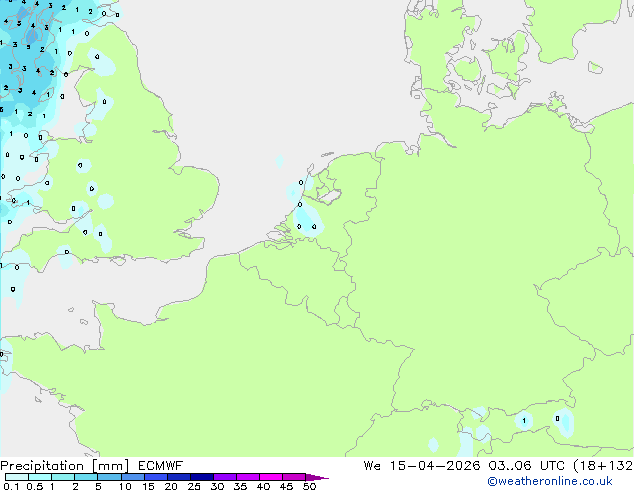Click the legend label '50'
Viewport: 634px width, 490px height.
(309, 486)
